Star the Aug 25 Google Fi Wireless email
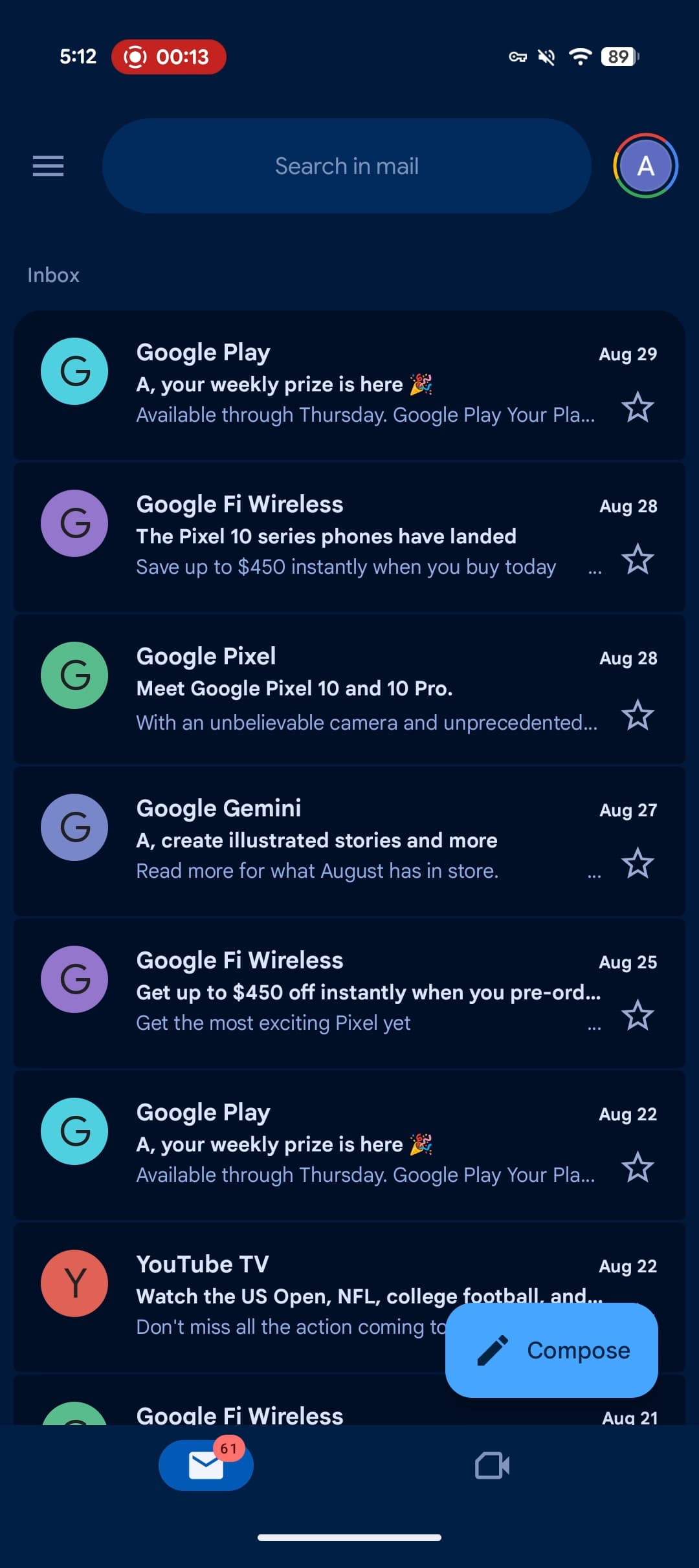699x1568 pixels. tap(638, 1015)
